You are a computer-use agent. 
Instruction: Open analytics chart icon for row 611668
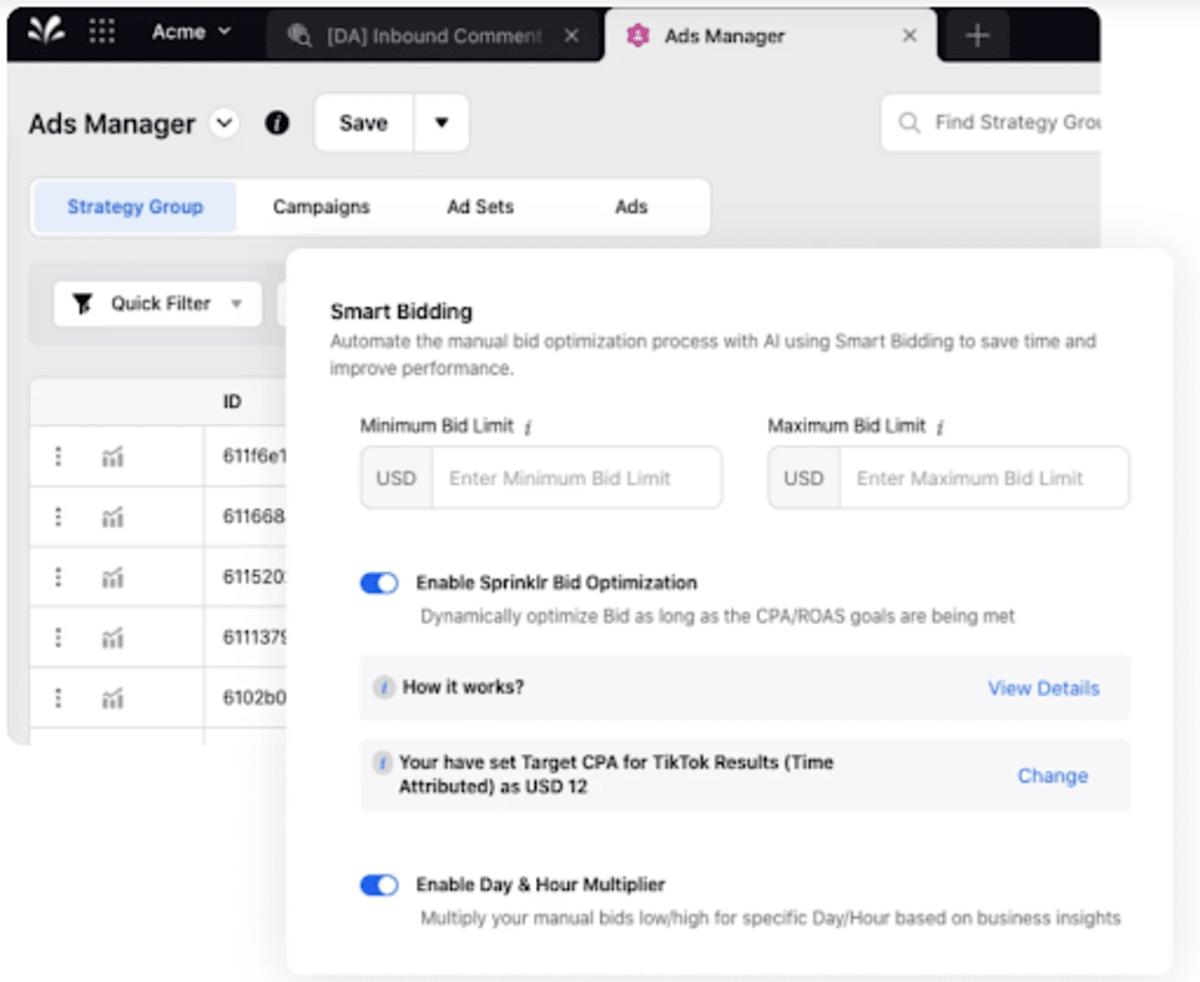point(113,518)
